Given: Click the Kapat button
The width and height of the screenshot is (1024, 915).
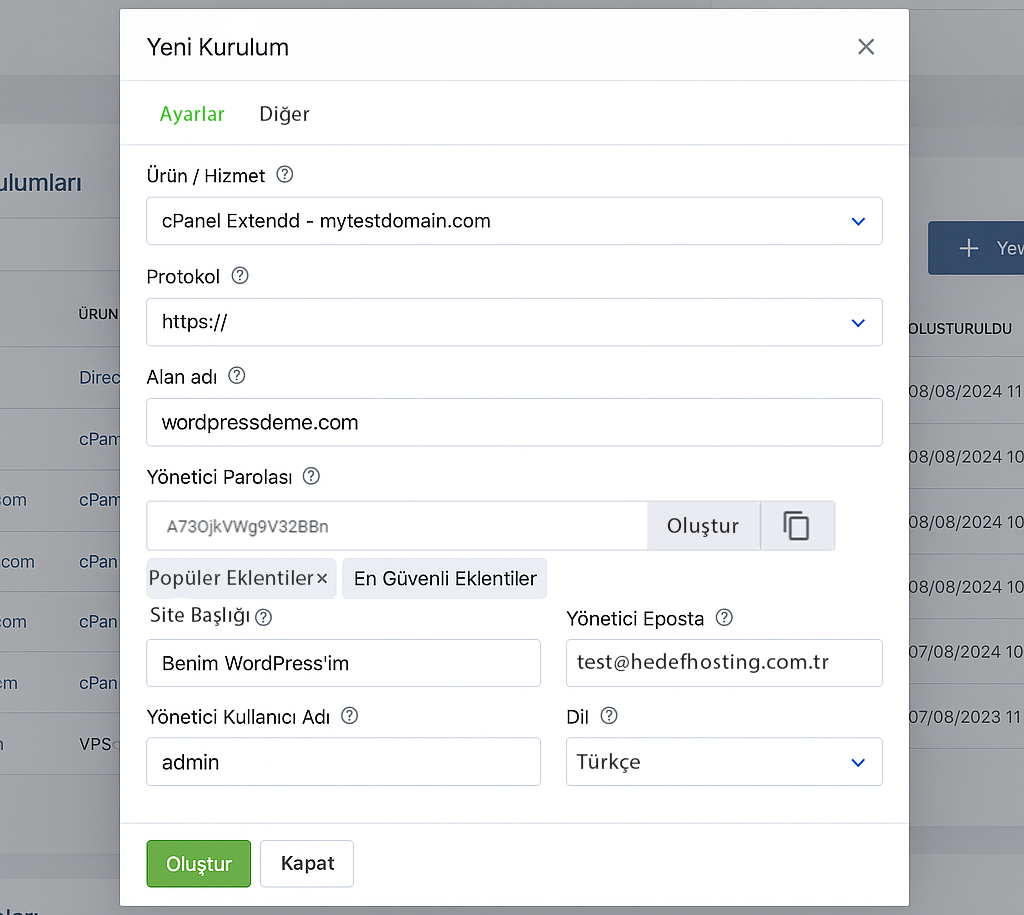Looking at the screenshot, I should click(307, 863).
